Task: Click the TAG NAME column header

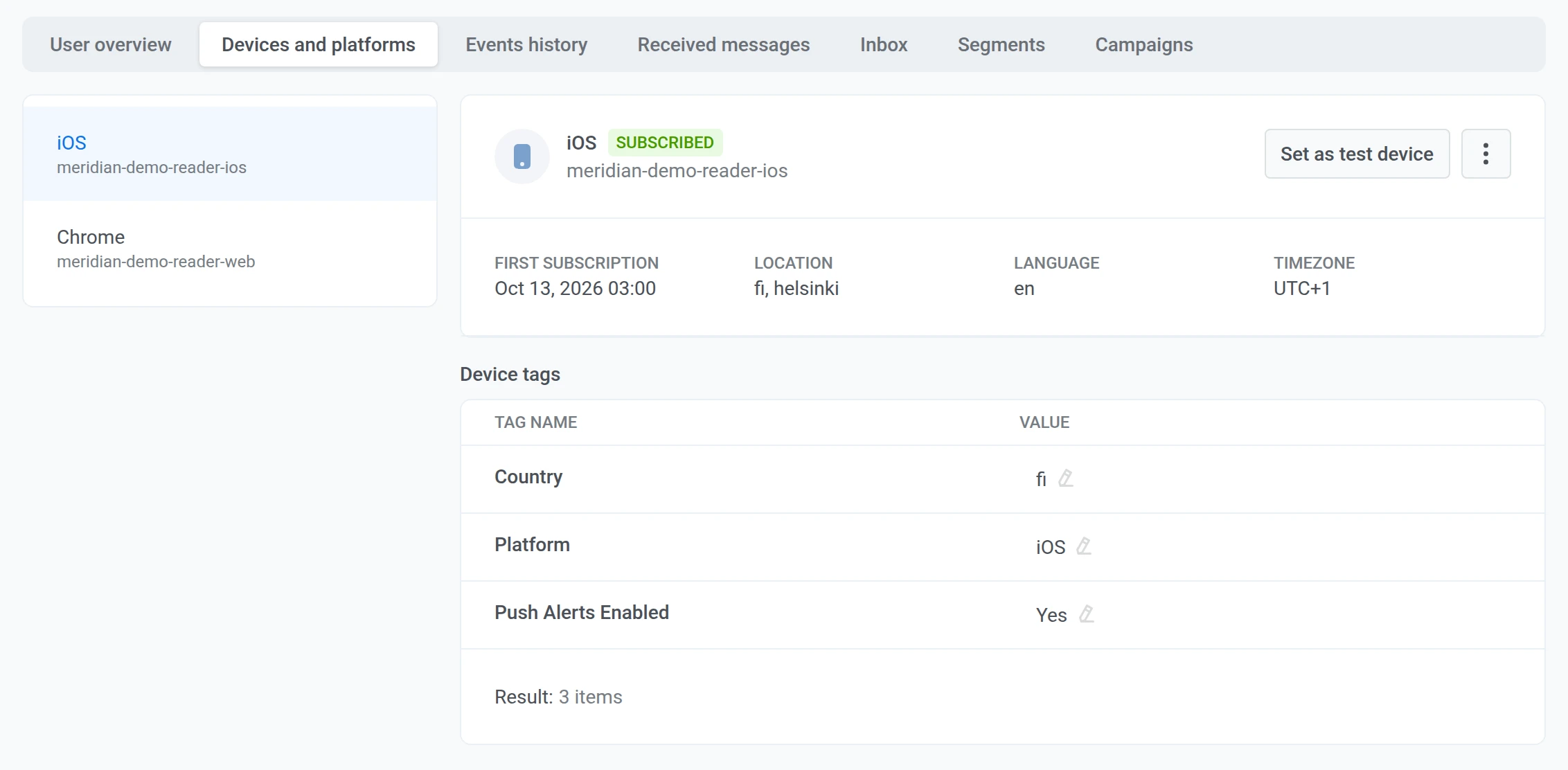Action: coord(535,422)
